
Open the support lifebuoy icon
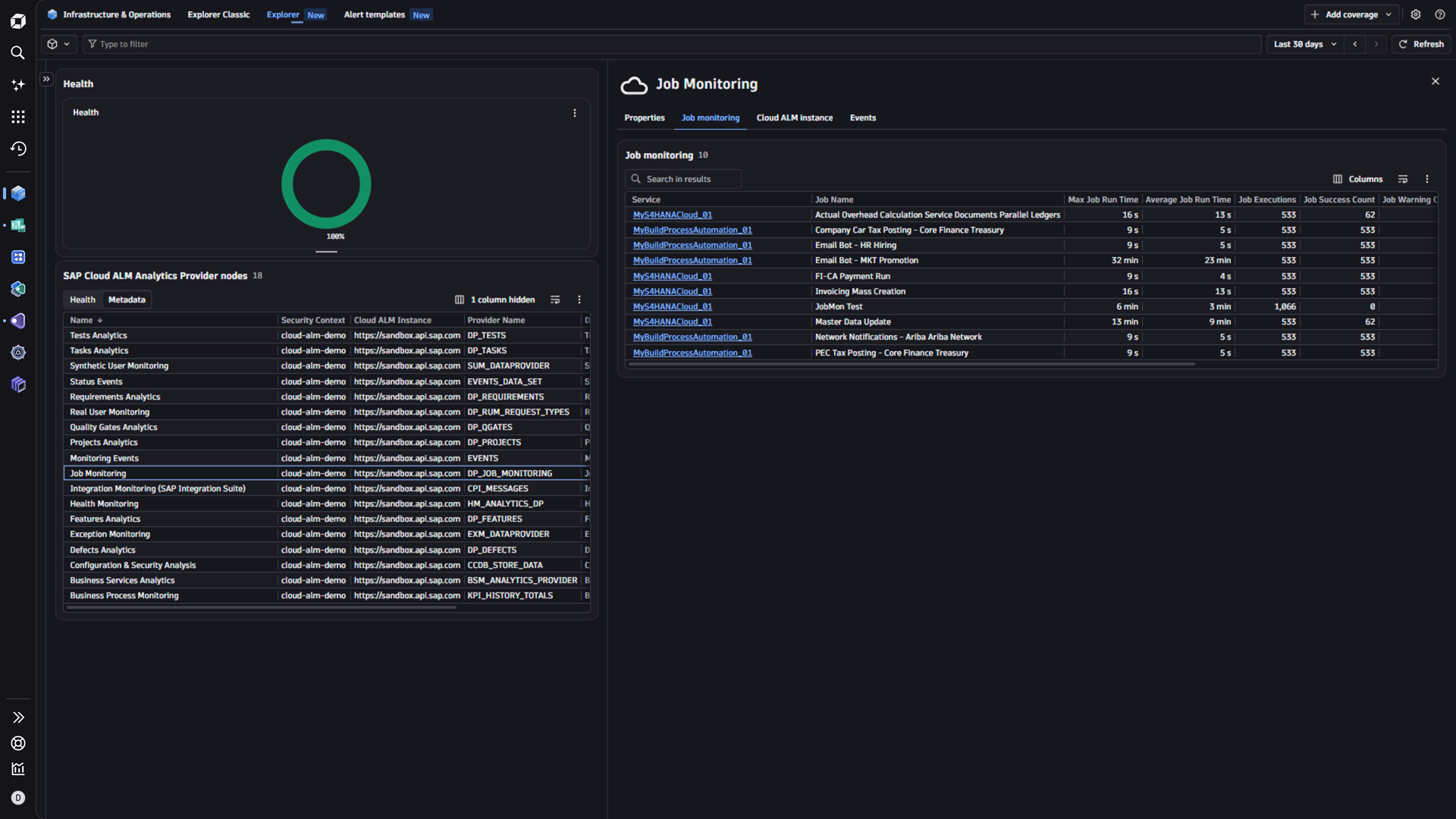(x=18, y=743)
